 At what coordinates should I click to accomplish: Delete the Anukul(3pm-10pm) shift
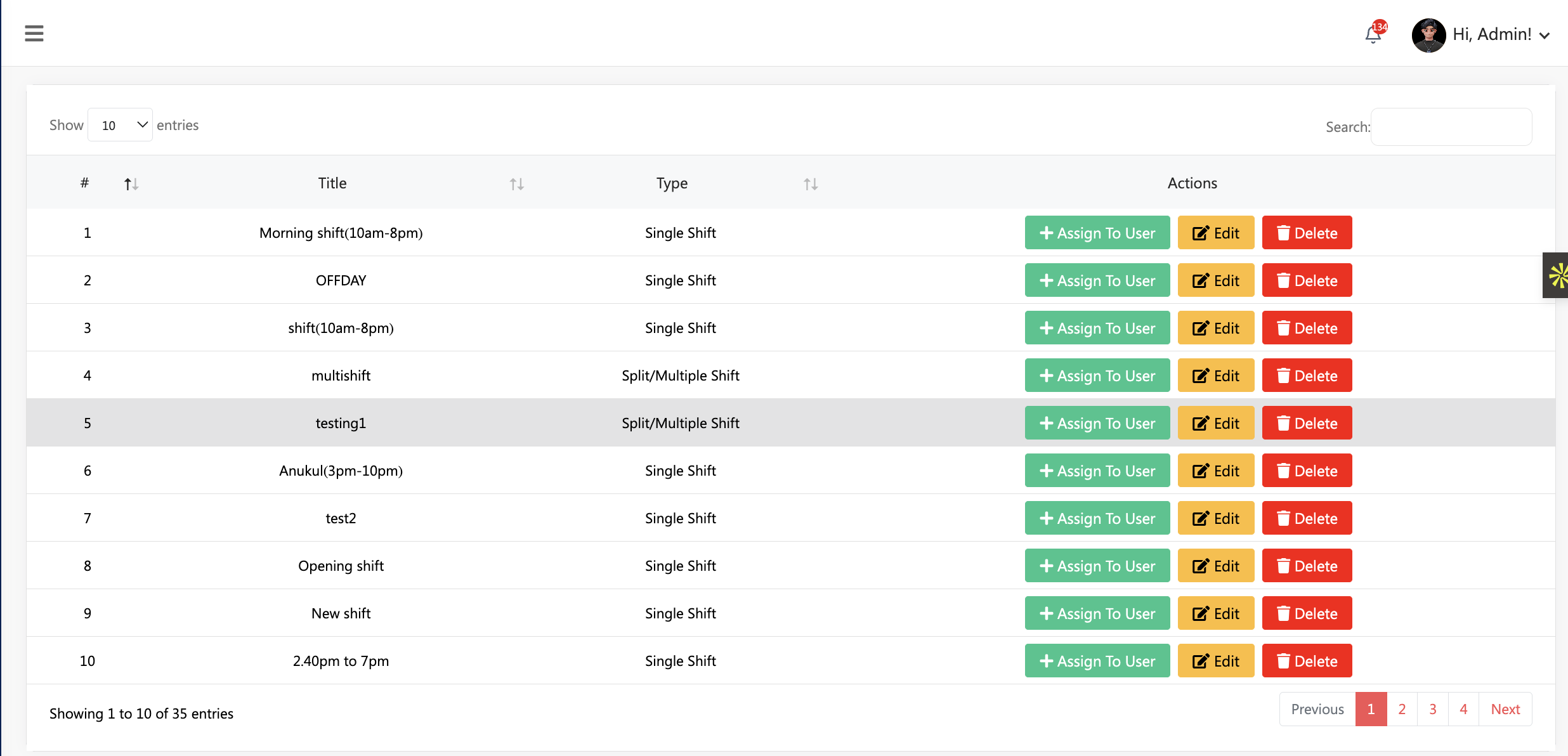(1306, 471)
